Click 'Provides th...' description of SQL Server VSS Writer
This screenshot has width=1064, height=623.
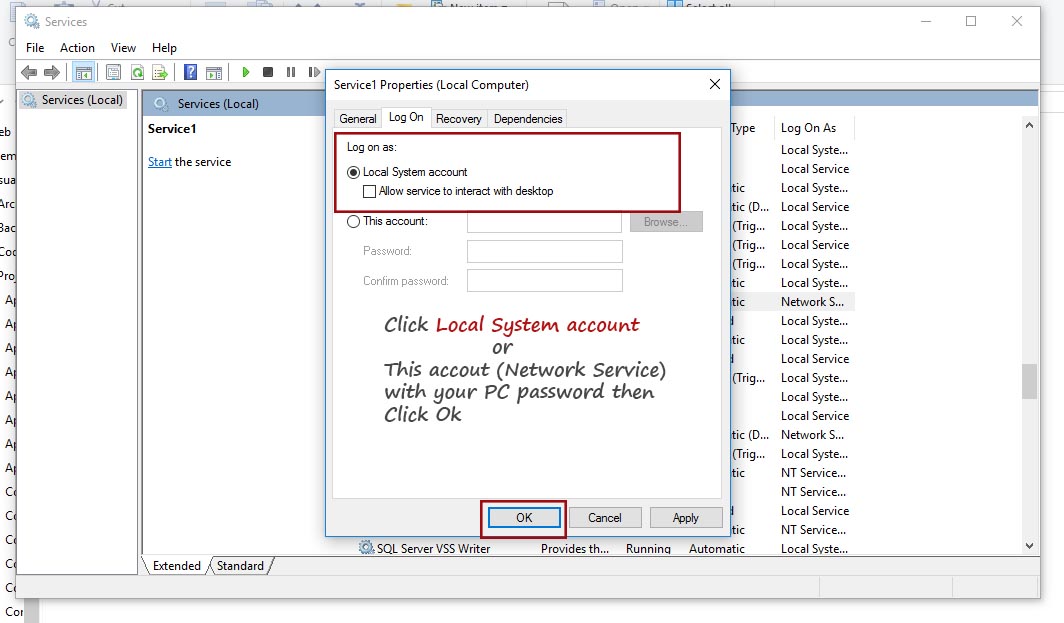575,548
